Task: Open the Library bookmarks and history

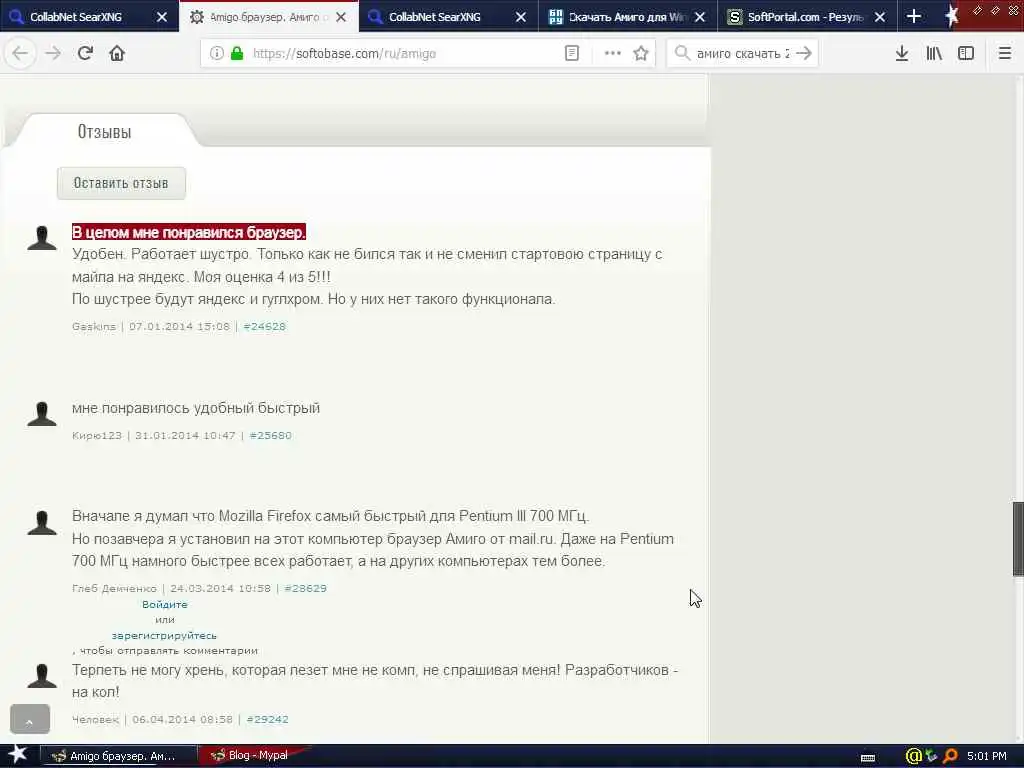Action: [x=934, y=54]
